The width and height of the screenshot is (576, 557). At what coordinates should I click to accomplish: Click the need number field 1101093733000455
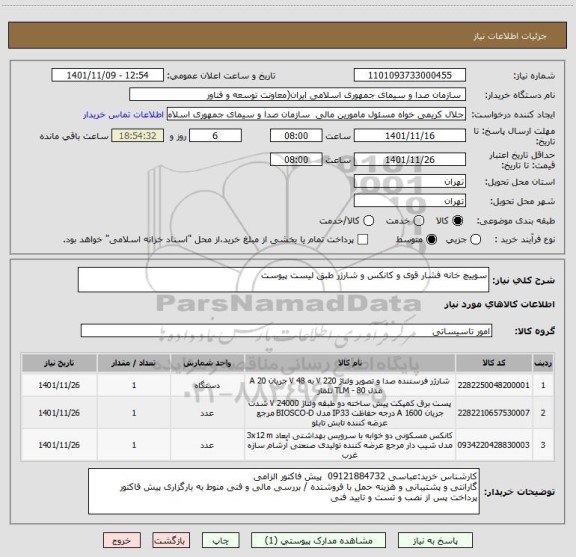[410, 75]
